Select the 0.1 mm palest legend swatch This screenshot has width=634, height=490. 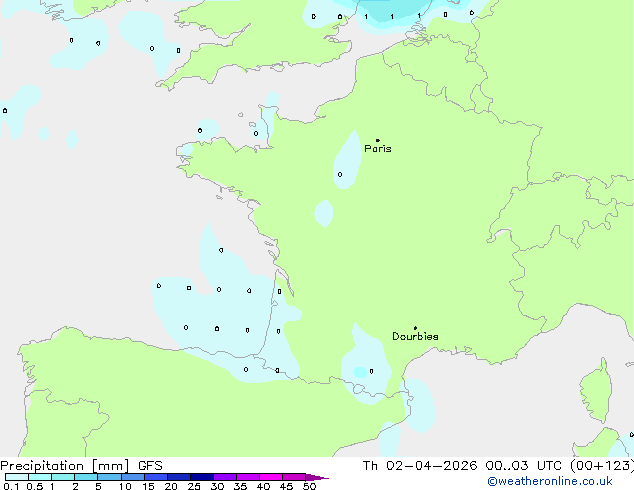click(17, 477)
